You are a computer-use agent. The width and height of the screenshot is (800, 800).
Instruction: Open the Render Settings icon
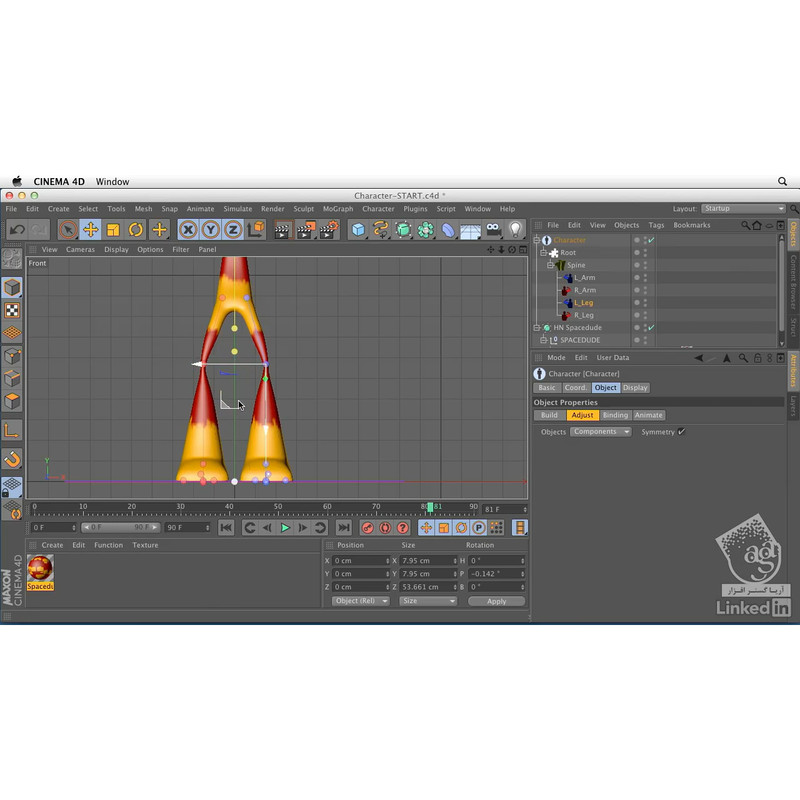(x=330, y=230)
